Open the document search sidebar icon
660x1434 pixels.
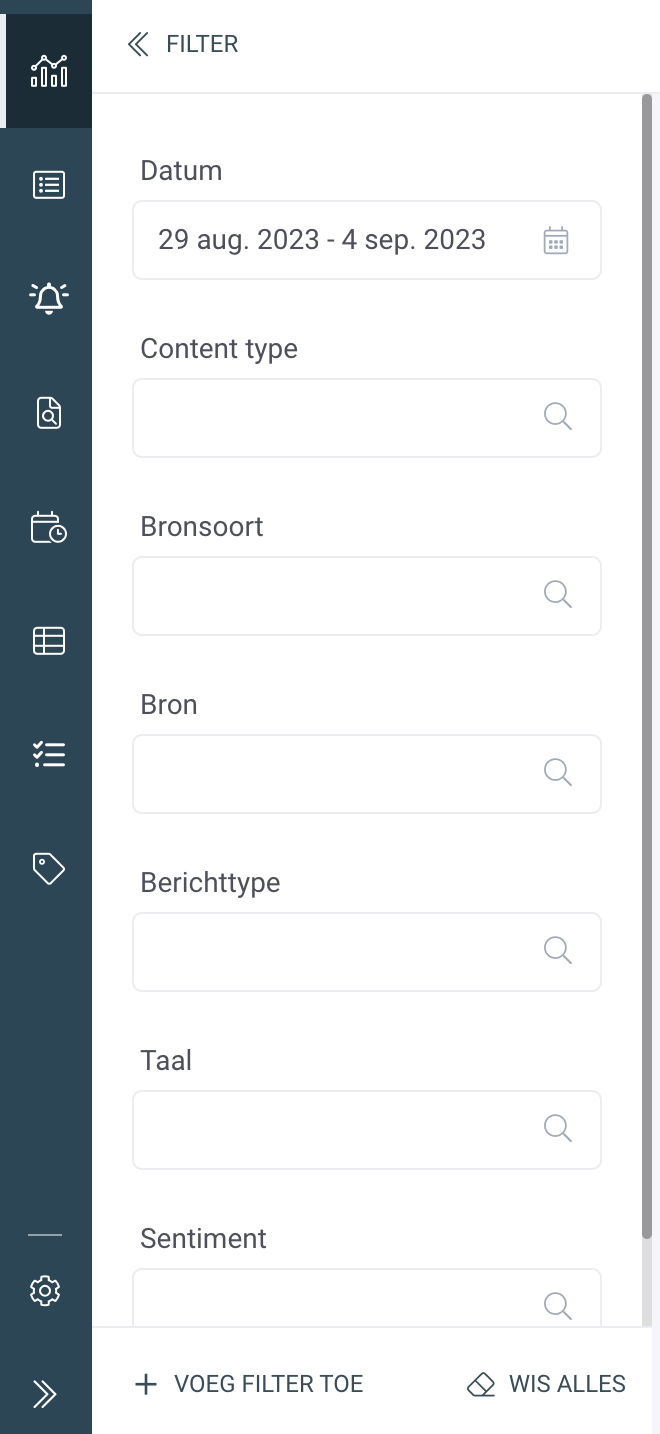48,412
